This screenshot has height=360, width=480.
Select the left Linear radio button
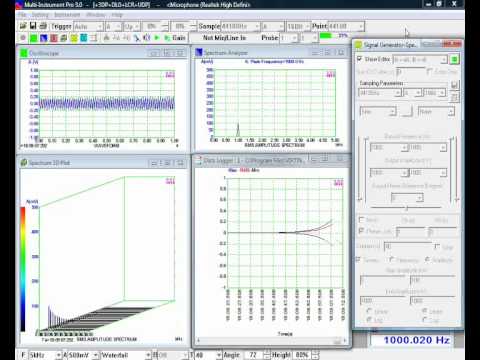click(369, 311)
